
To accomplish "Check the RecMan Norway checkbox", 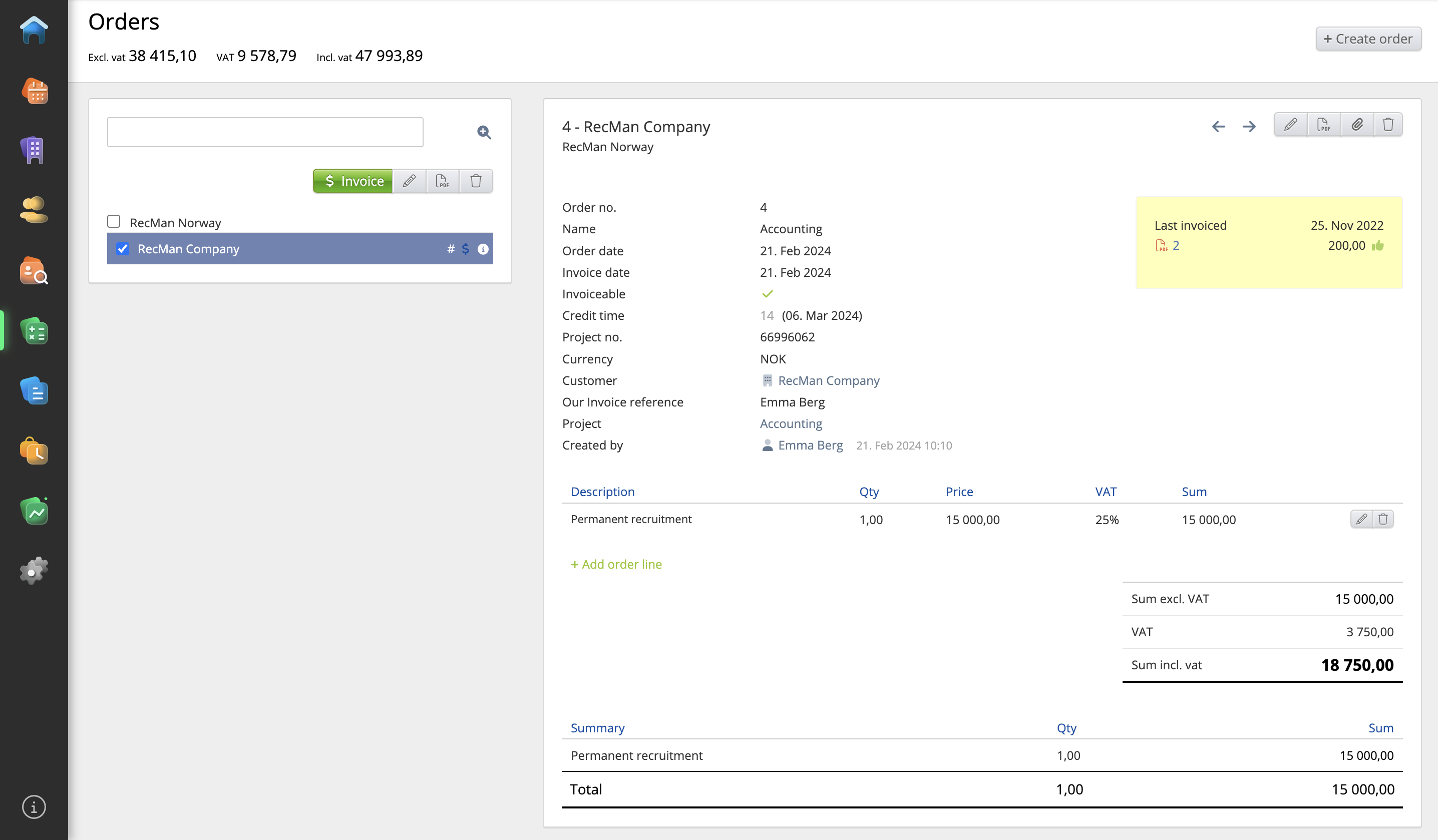I will (x=114, y=221).
